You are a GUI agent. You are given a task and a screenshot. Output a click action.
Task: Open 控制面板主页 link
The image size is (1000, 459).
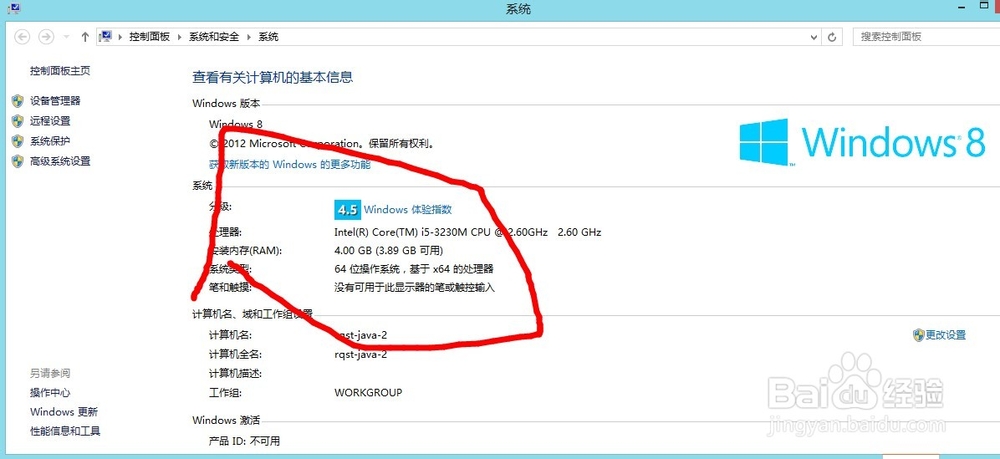tap(60, 71)
